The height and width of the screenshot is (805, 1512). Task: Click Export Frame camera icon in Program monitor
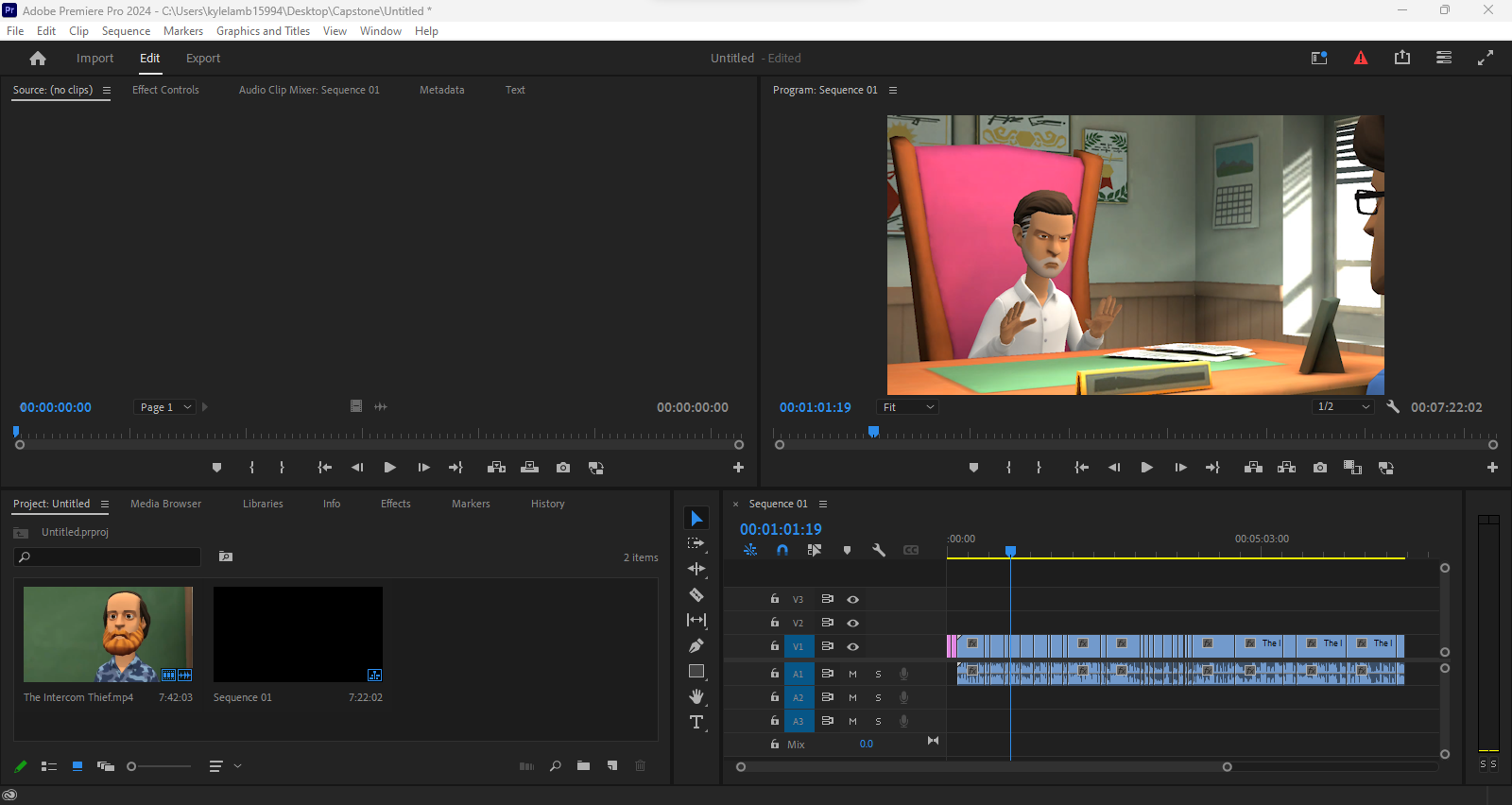[x=1320, y=468]
